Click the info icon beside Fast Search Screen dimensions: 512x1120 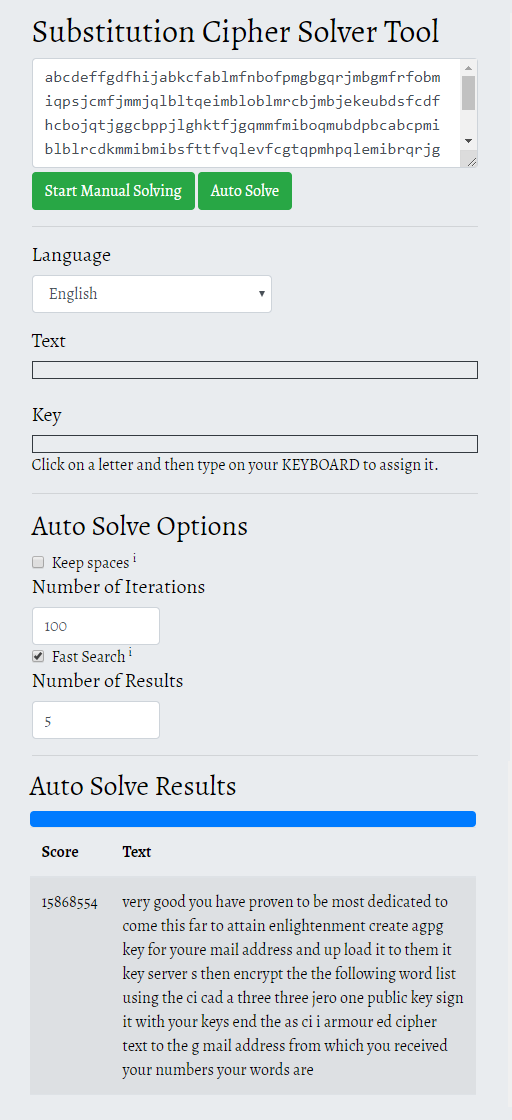[130, 651]
